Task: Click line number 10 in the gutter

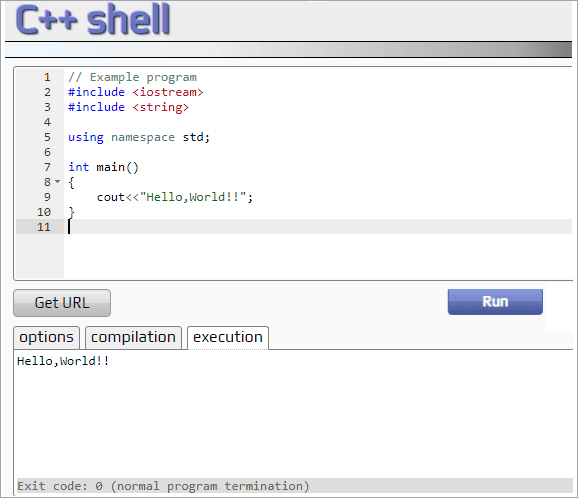Action: coord(44,212)
